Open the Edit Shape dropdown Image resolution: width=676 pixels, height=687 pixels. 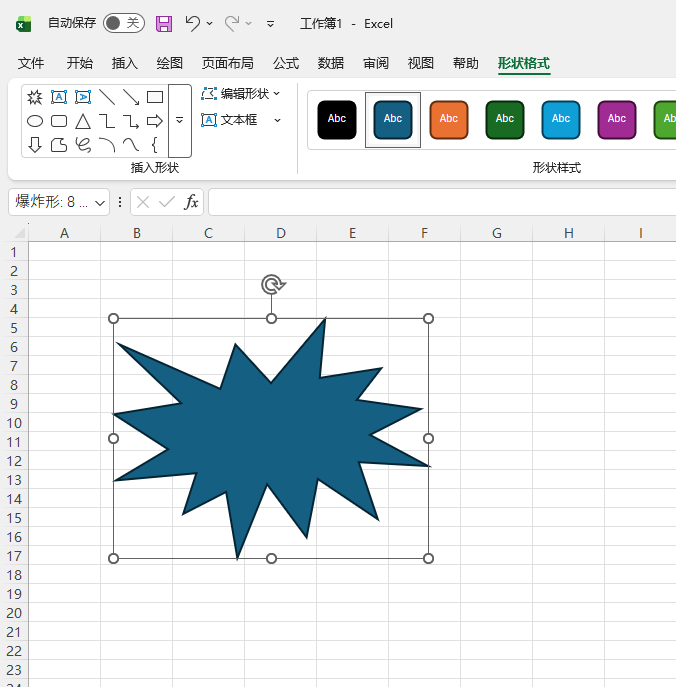pyautogui.click(x=241, y=93)
